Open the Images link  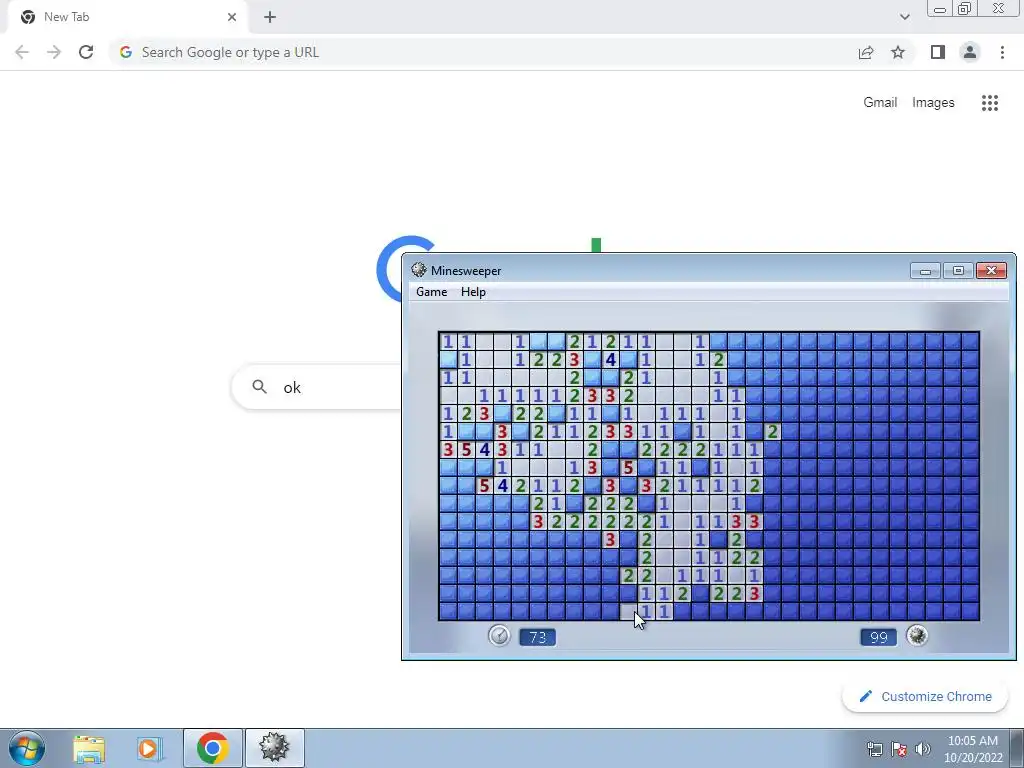point(933,103)
